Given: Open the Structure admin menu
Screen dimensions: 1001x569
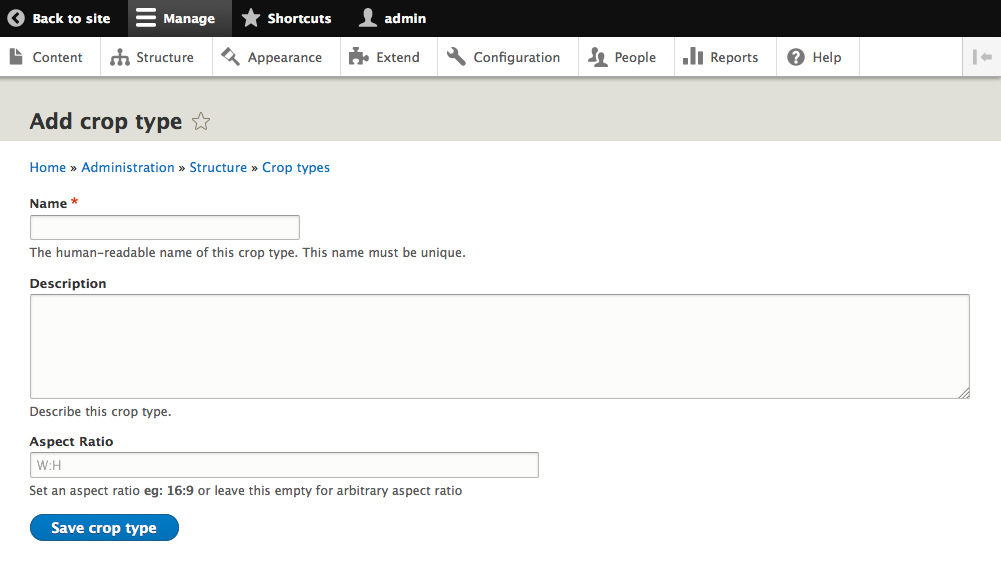Looking at the screenshot, I should pos(153,57).
